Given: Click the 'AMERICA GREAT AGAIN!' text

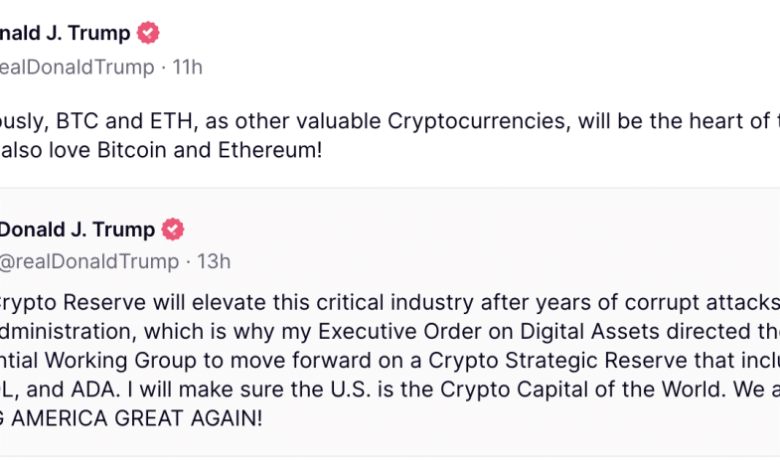Looking at the screenshot, I should pos(137,418).
